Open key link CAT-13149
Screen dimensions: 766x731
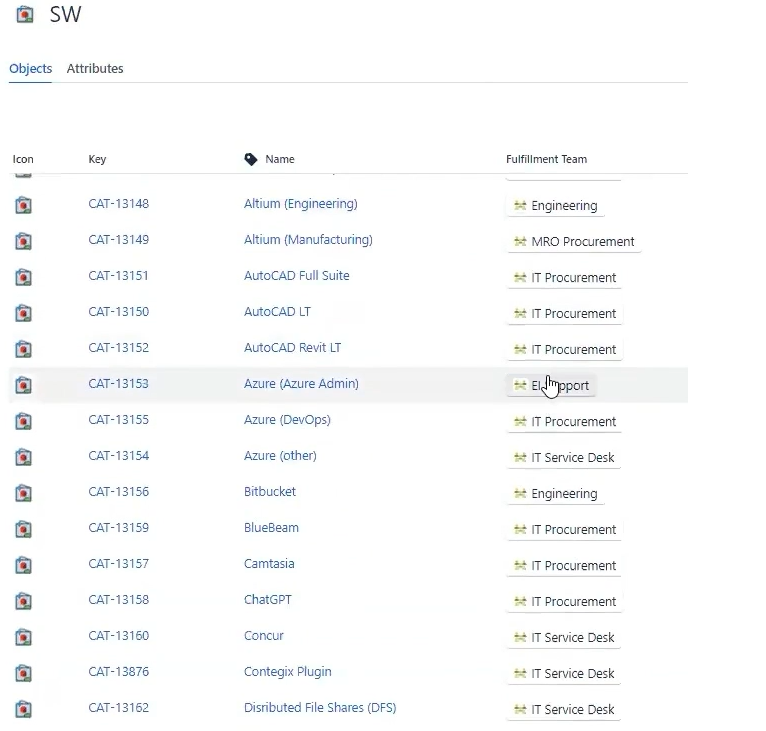119,240
